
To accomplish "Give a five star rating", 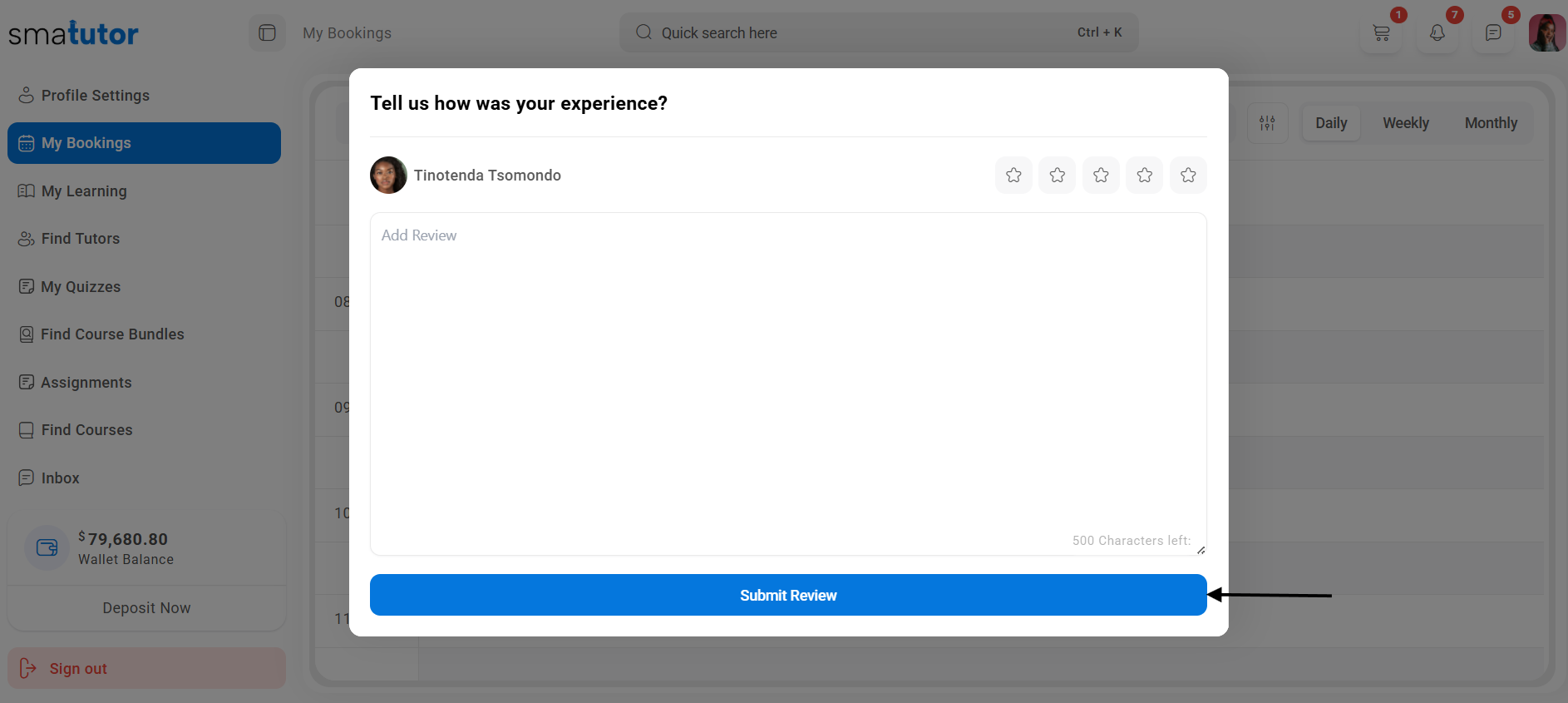I will pyautogui.click(x=1188, y=176).
